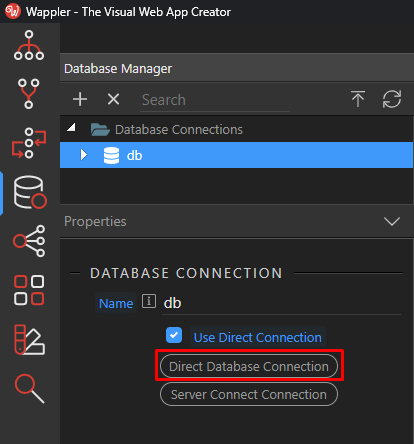
Task: Refresh the Database Manager list
Action: [392, 99]
